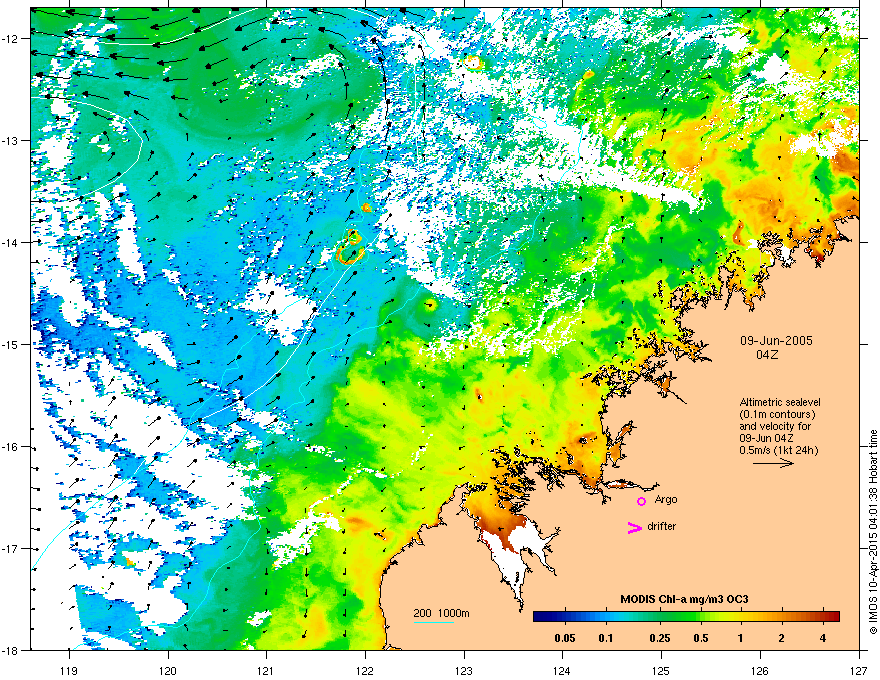Click latitude axis label '-16'
Screen dimensions: 880x680
[12, 447]
